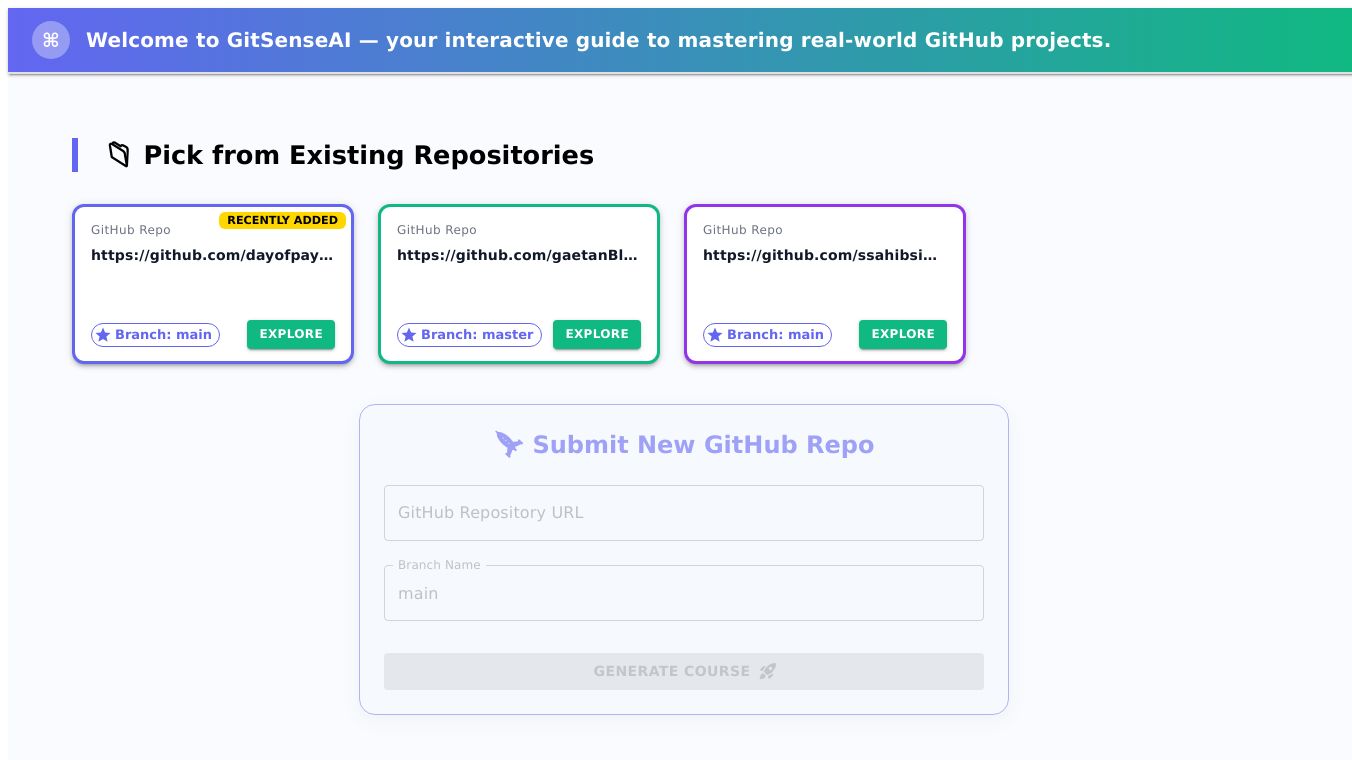The height and width of the screenshot is (760, 1352).
Task: Click the Welcome to GitSenseAI banner text
Action: point(598,40)
